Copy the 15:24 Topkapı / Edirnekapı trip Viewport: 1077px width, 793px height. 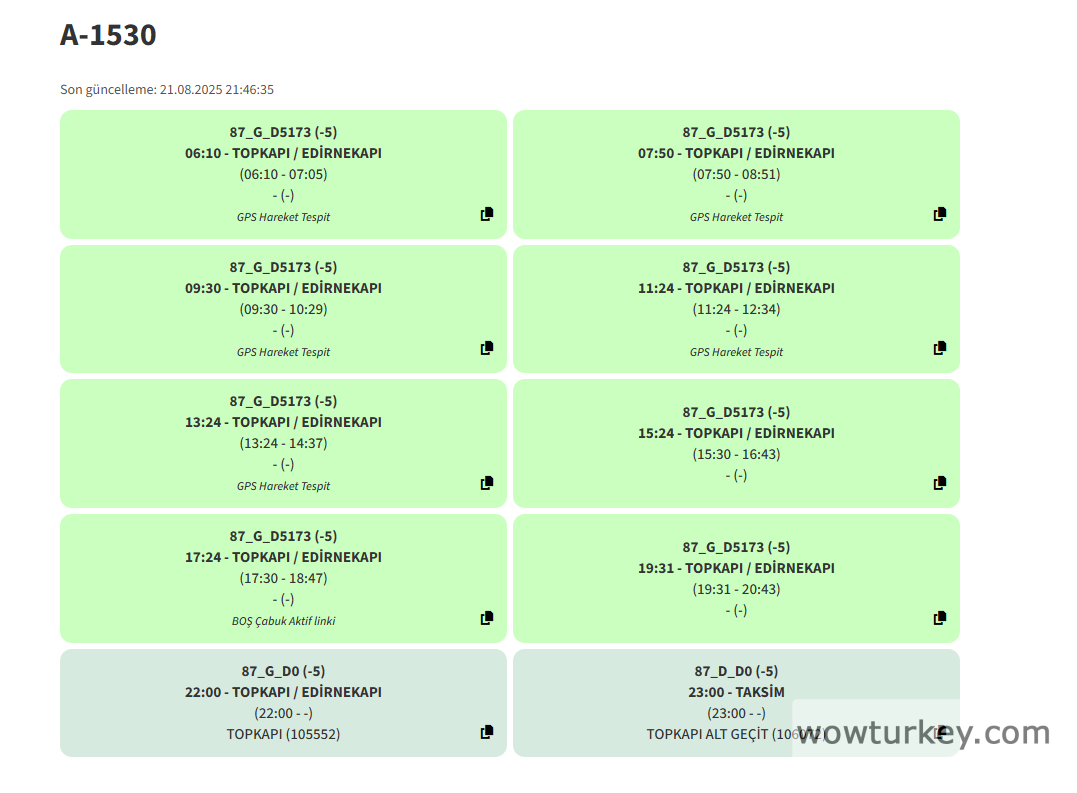[940, 483]
